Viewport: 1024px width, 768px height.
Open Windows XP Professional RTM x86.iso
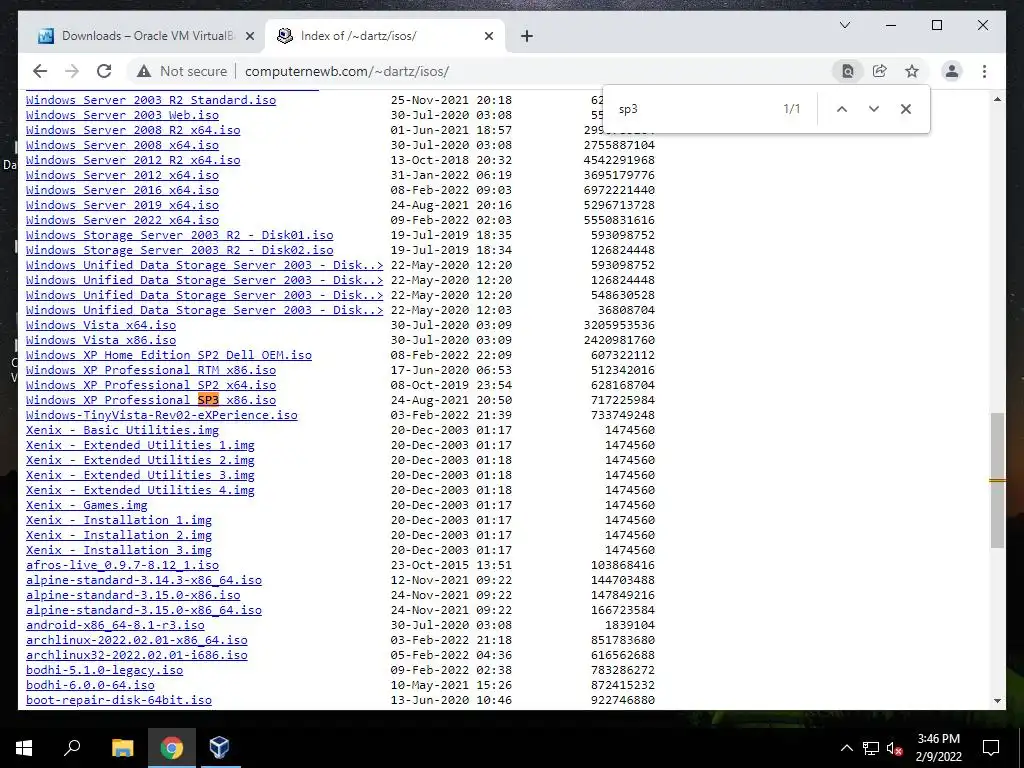[151, 370]
